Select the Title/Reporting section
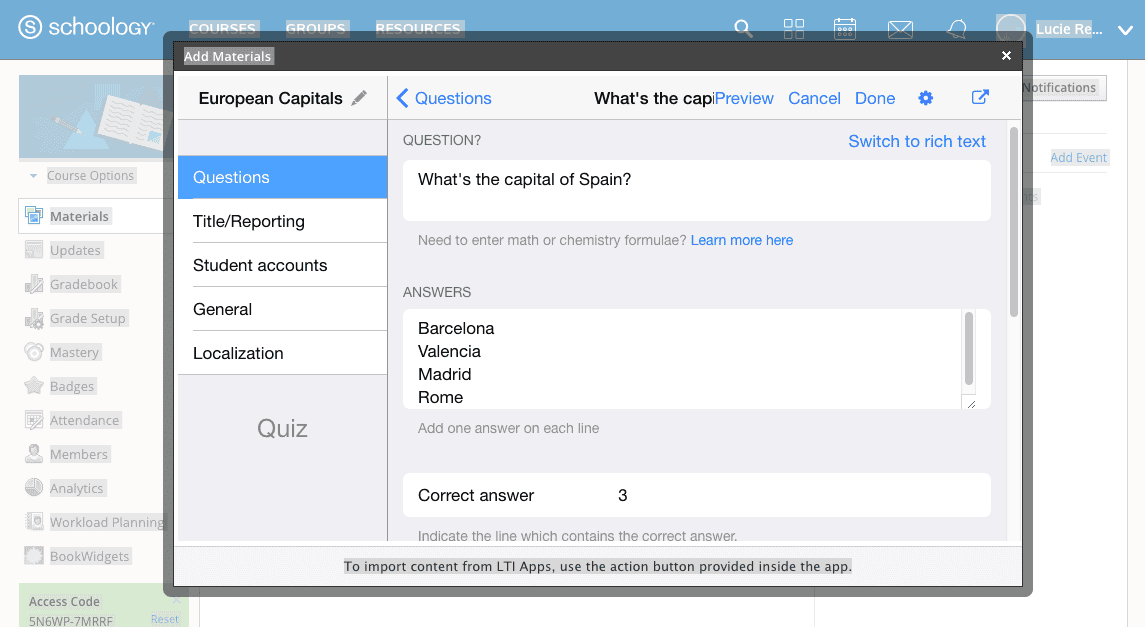1145x627 pixels. pyautogui.click(x=283, y=221)
